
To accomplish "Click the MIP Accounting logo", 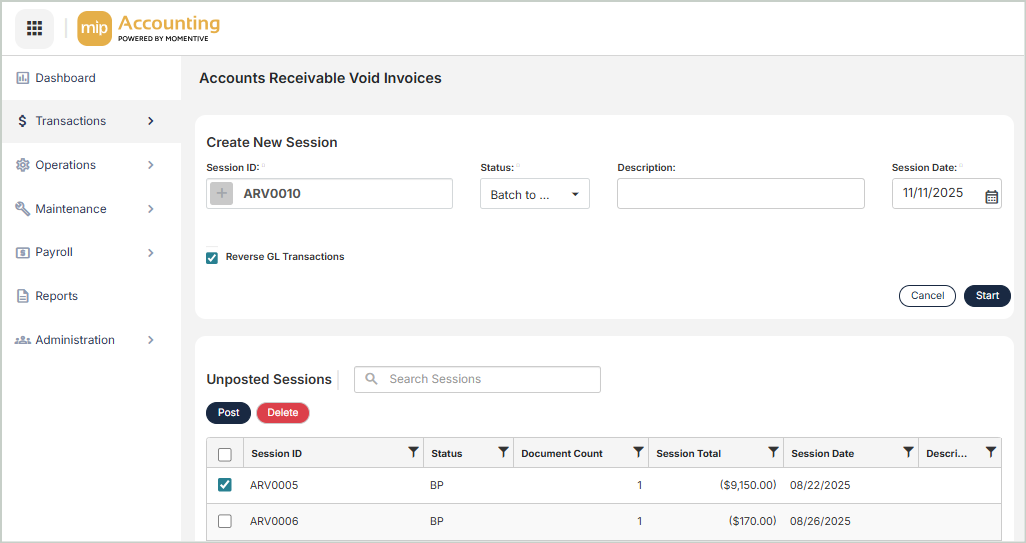I will tap(149, 28).
